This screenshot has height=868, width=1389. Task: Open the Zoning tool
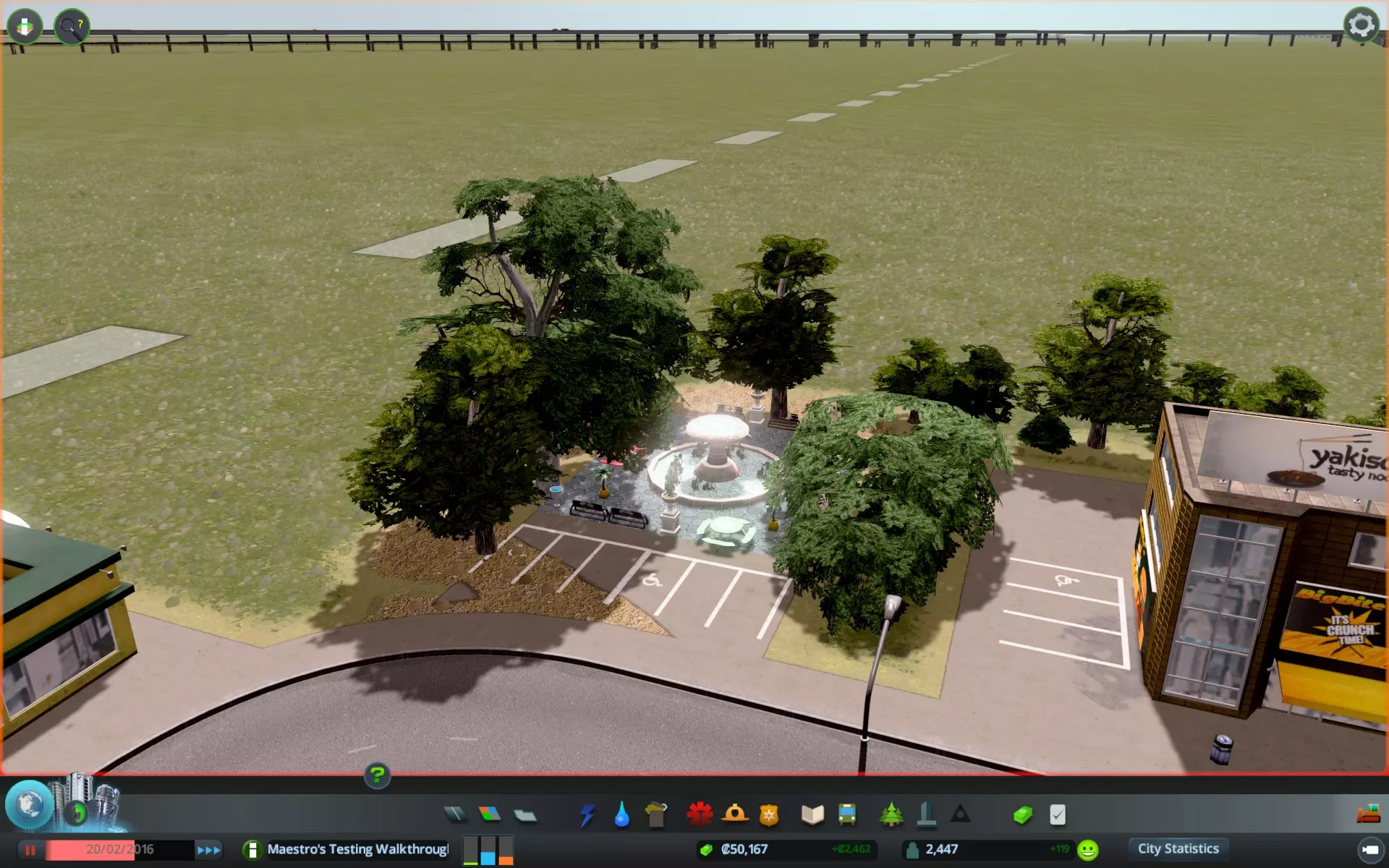[x=490, y=814]
